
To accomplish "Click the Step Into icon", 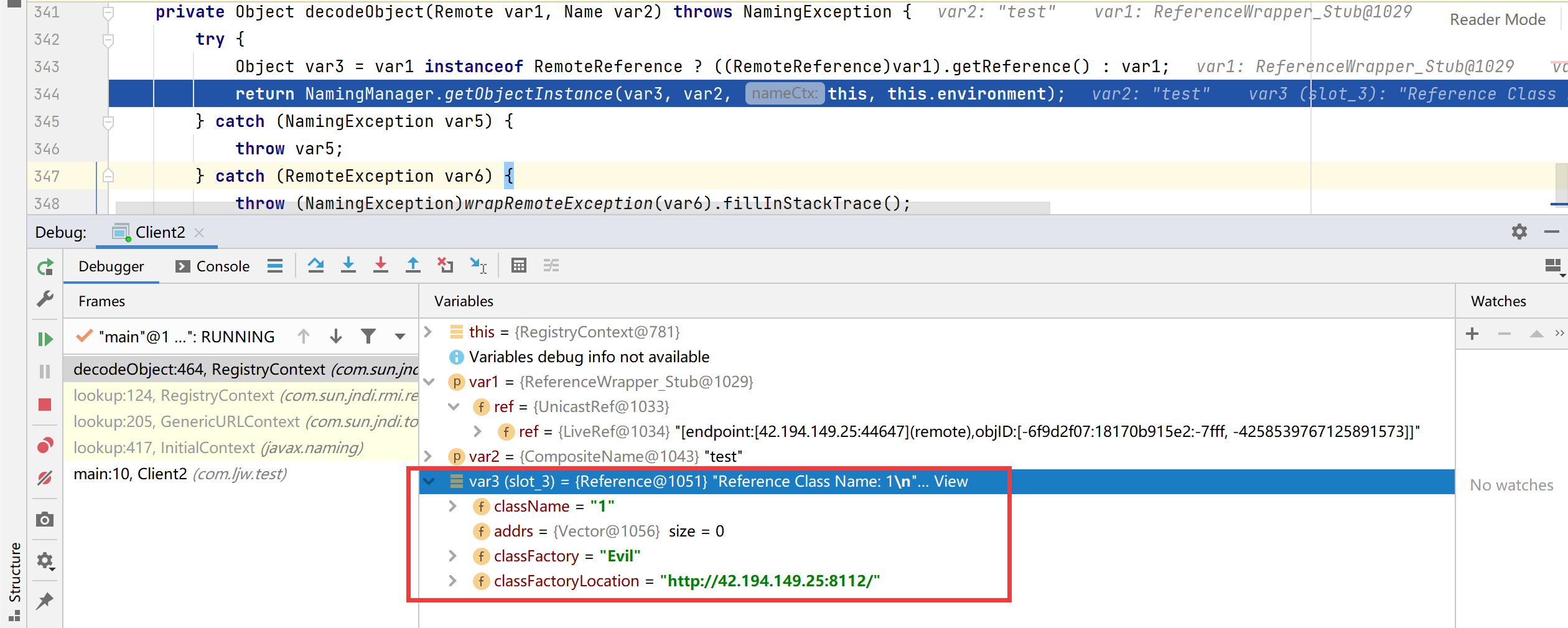I will pyautogui.click(x=348, y=266).
